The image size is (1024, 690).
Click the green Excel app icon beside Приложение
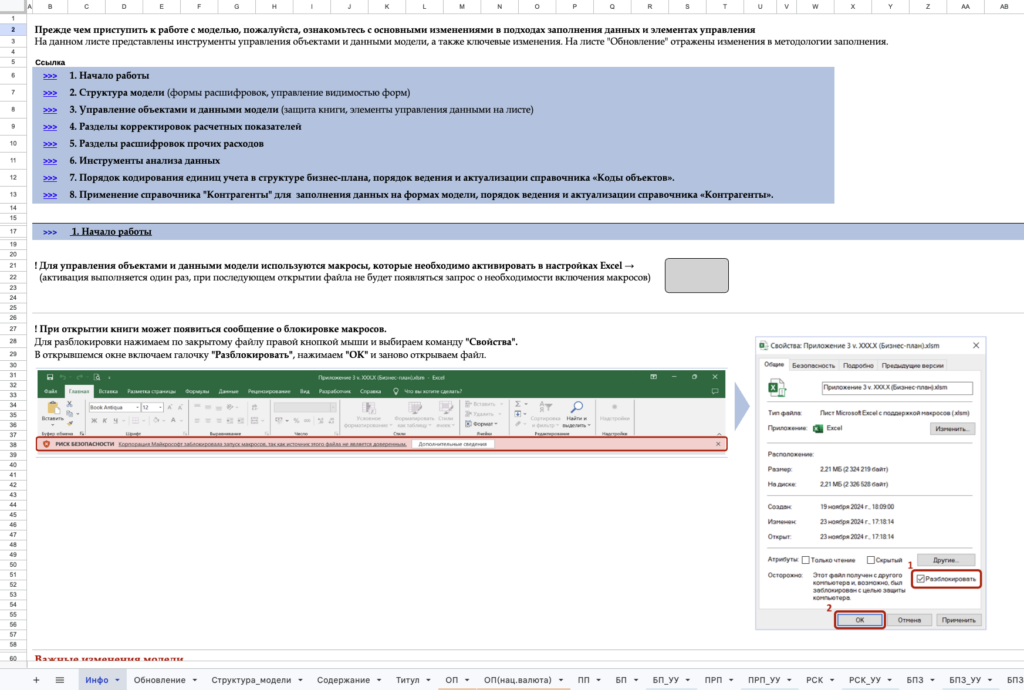pyautogui.click(x=818, y=428)
